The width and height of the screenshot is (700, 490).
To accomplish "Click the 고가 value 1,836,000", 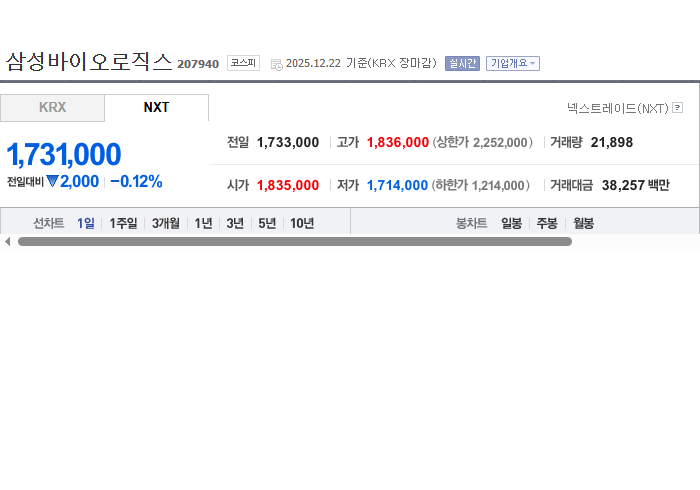I will tap(398, 142).
